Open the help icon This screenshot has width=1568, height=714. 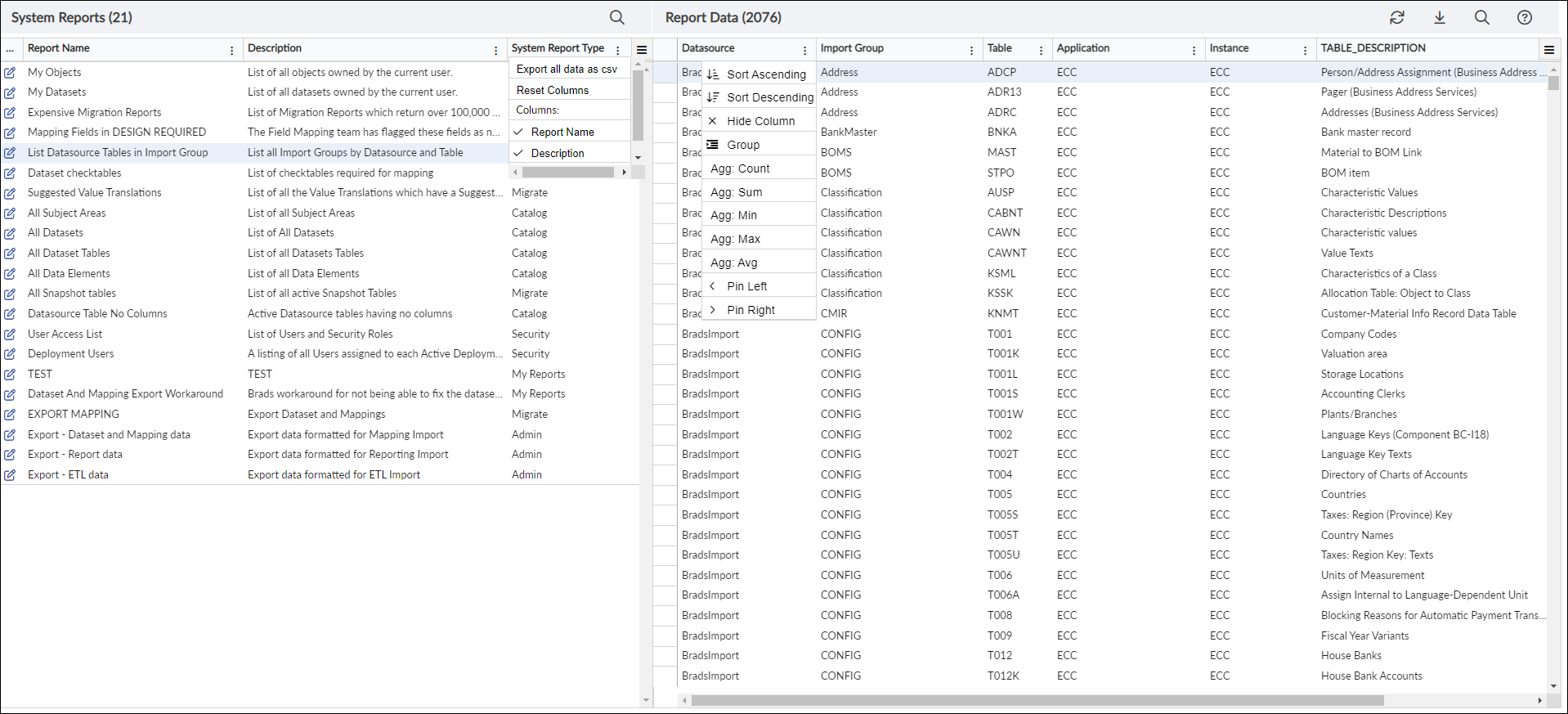click(x=1525, y=17)
